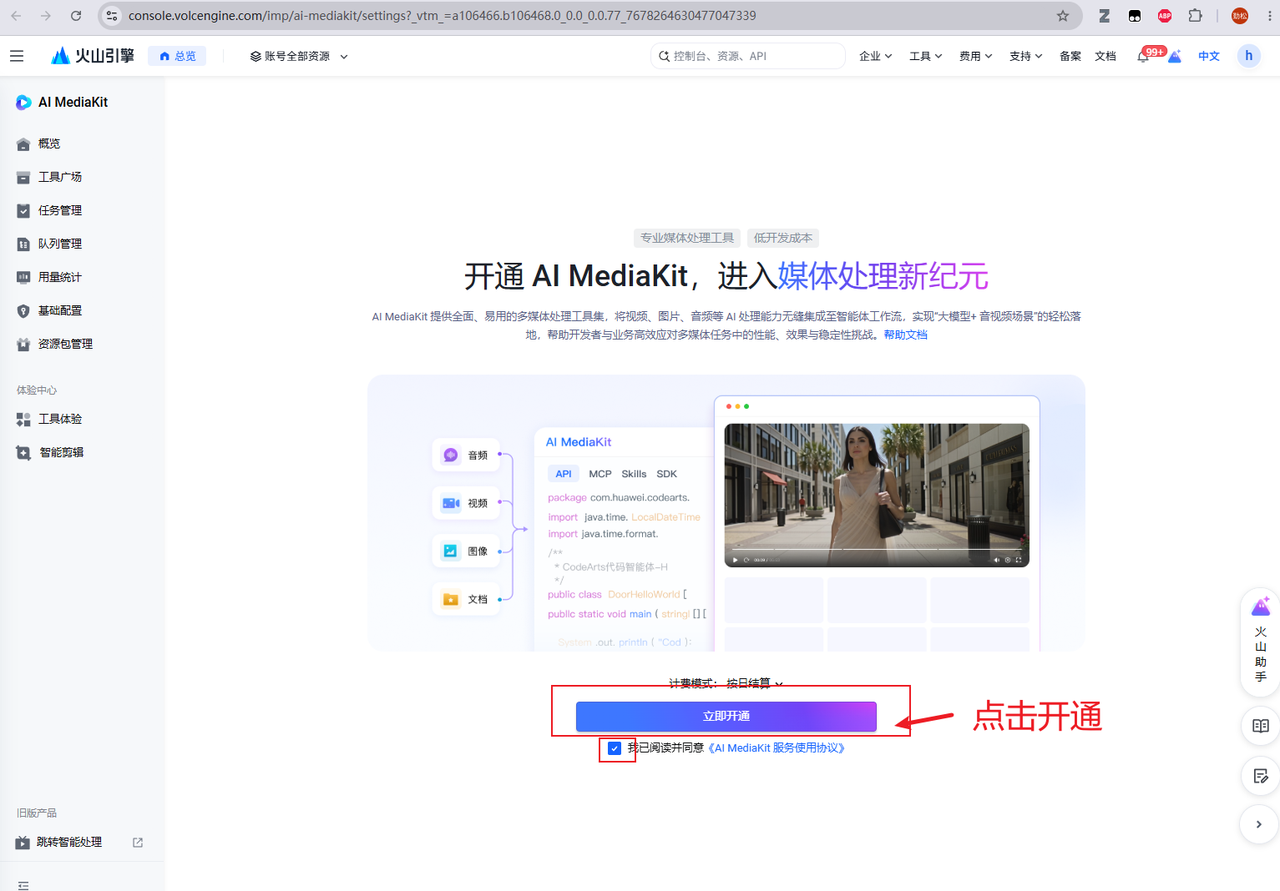Open the 文档 menu item

tap(1105, 56)
